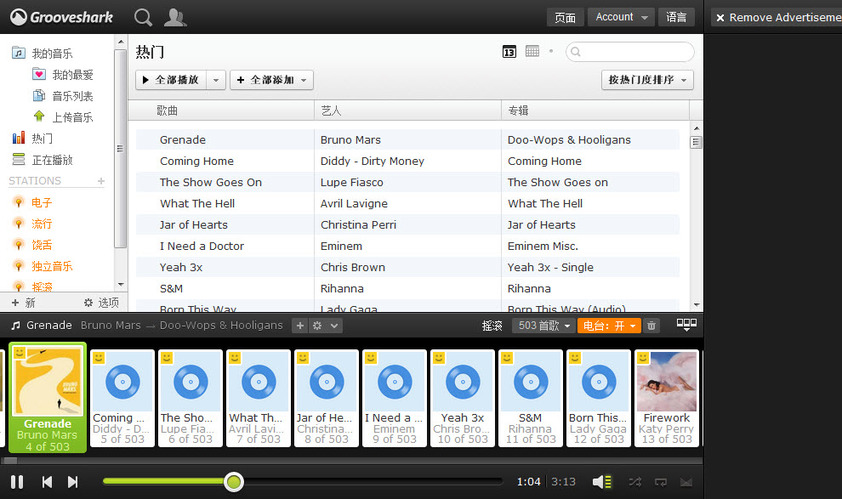Pause the current song
Image resolution: width=842 pixels, height=499 pixels.
17,482
